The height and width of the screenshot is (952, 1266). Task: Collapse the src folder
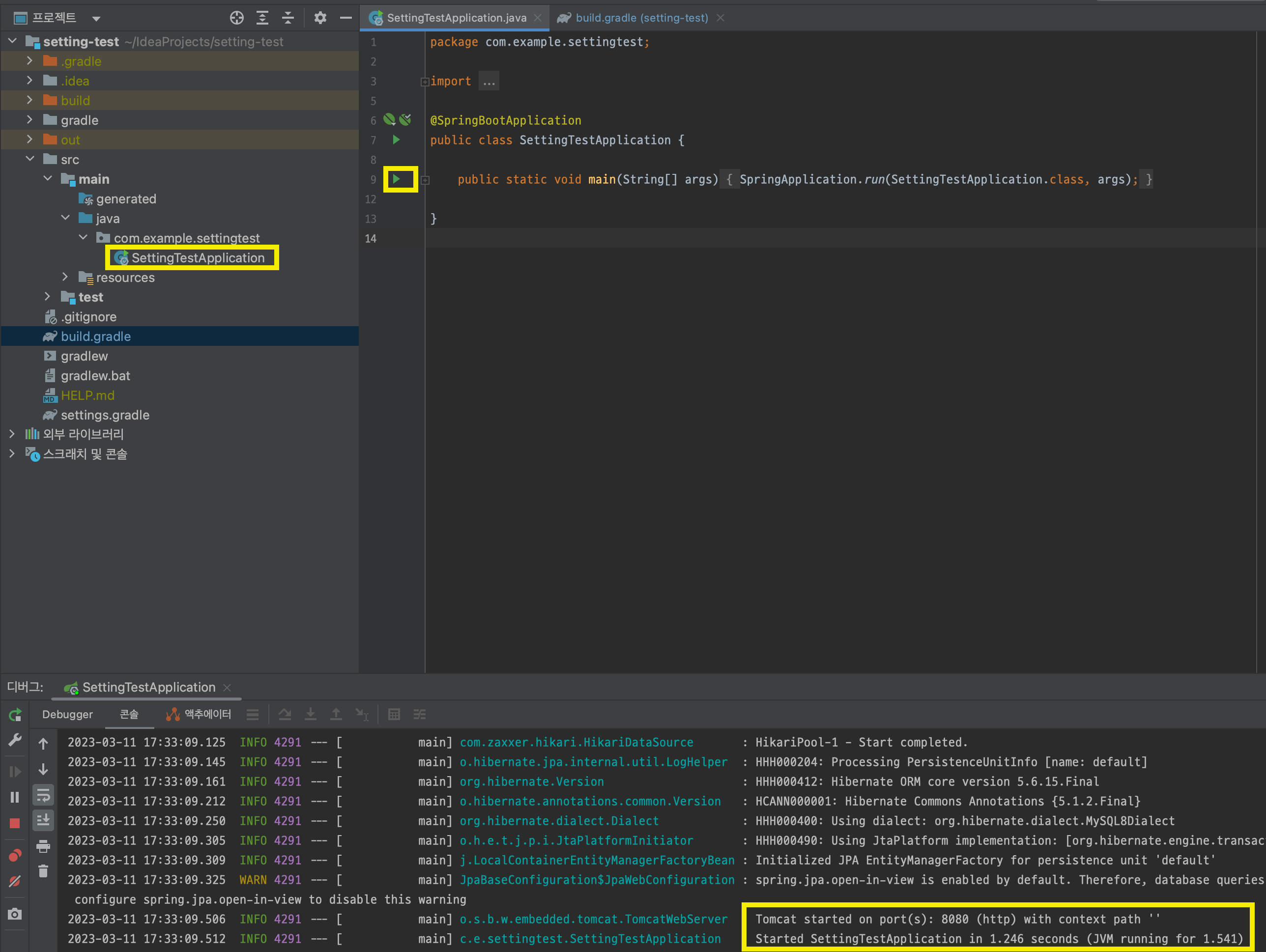pyautogui.click(x=30, y=159)
